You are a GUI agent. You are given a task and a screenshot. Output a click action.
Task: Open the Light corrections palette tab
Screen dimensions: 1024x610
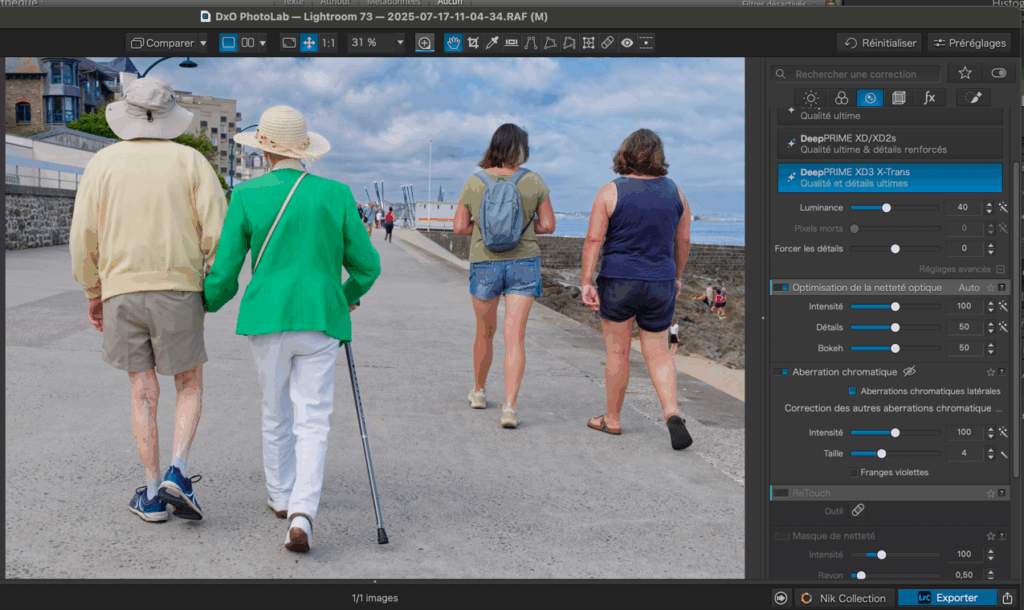click(x=811, y=98)
